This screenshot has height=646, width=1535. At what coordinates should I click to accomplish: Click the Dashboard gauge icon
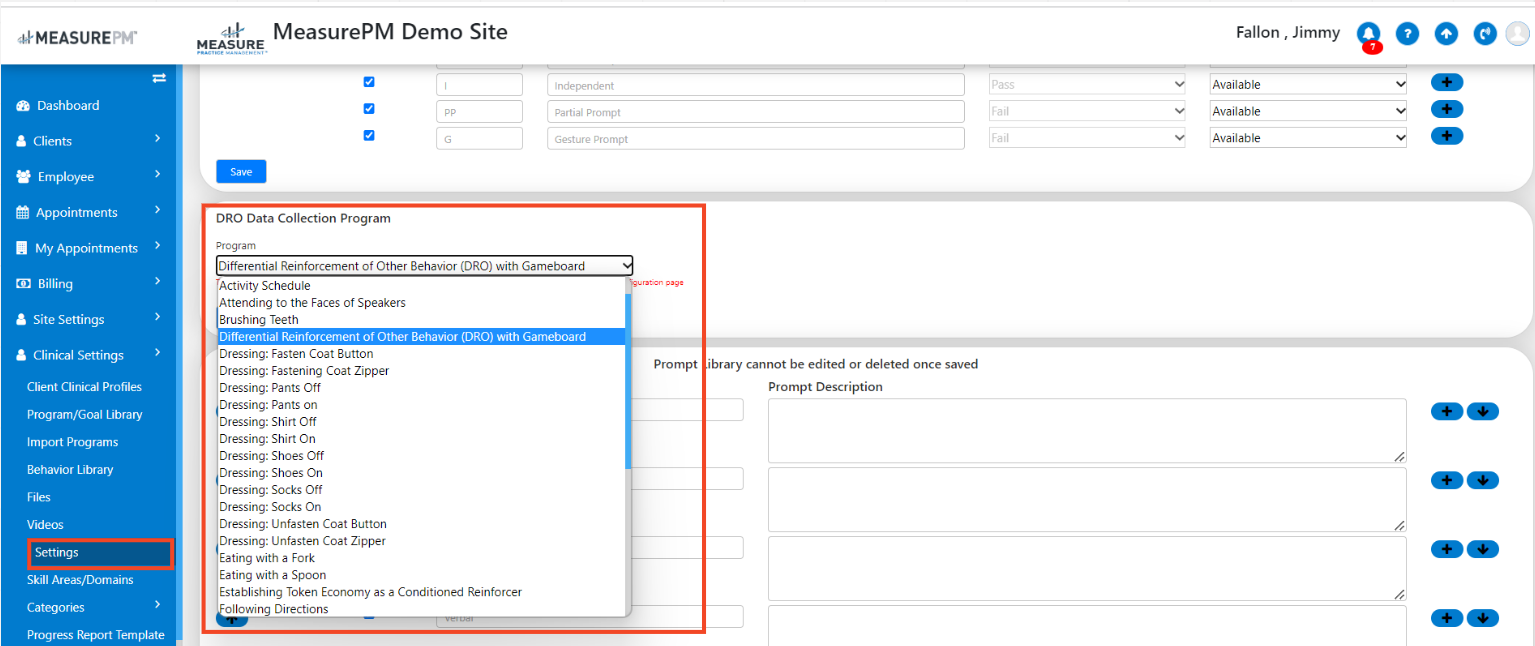(x=23, y=106)
